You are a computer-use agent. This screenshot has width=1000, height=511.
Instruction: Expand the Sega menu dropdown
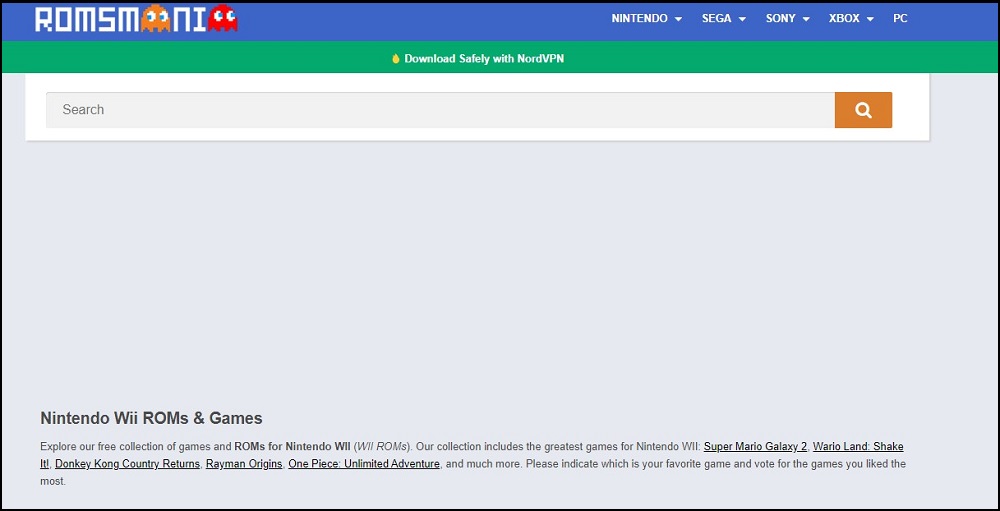click(x=724, y=19)
